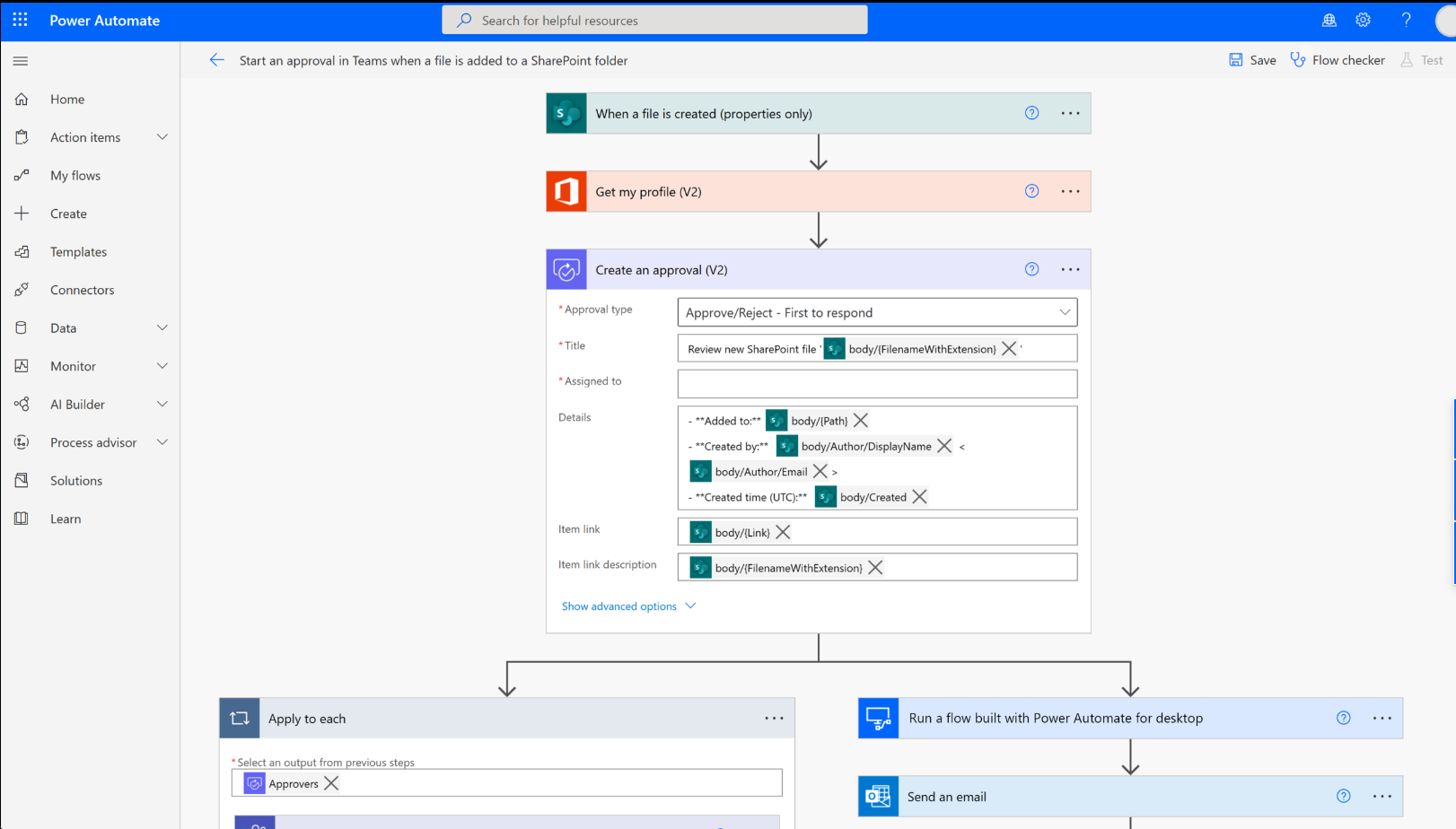Open the environments icon in header
This screenshot has height=829, width=1456.
tap(1329, 20)
